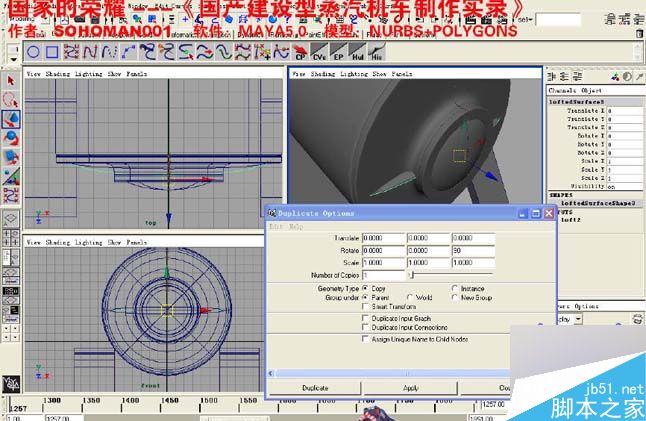Screen dimensions: 646x421
Task: Click the Rotate Z input field
Action: (473, 250)
